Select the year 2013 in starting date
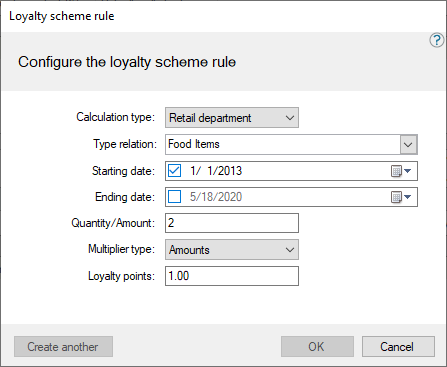447x367 pixels. pos(230,171)
